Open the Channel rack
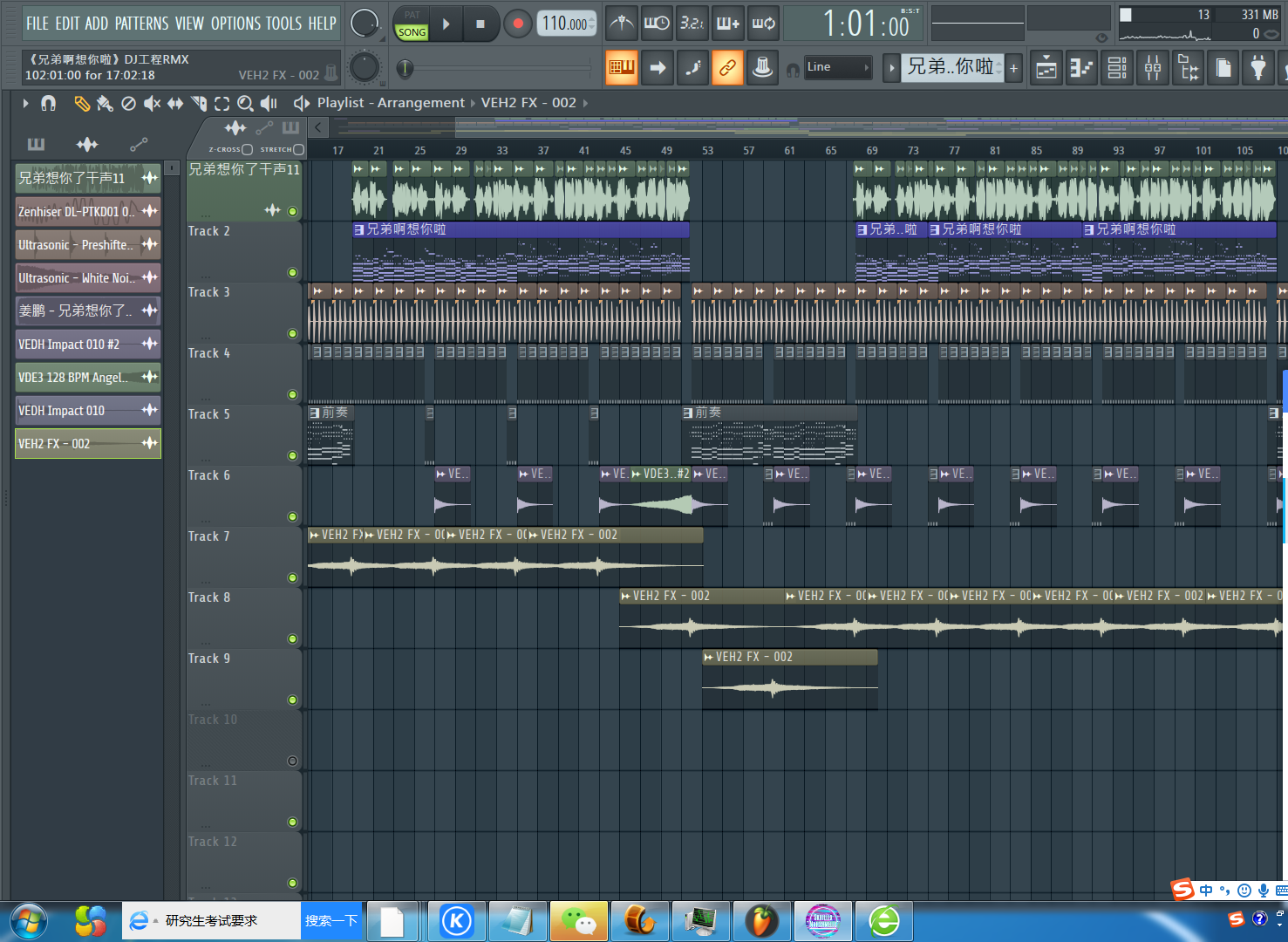1288x942 pixels. coord(1117,68)
